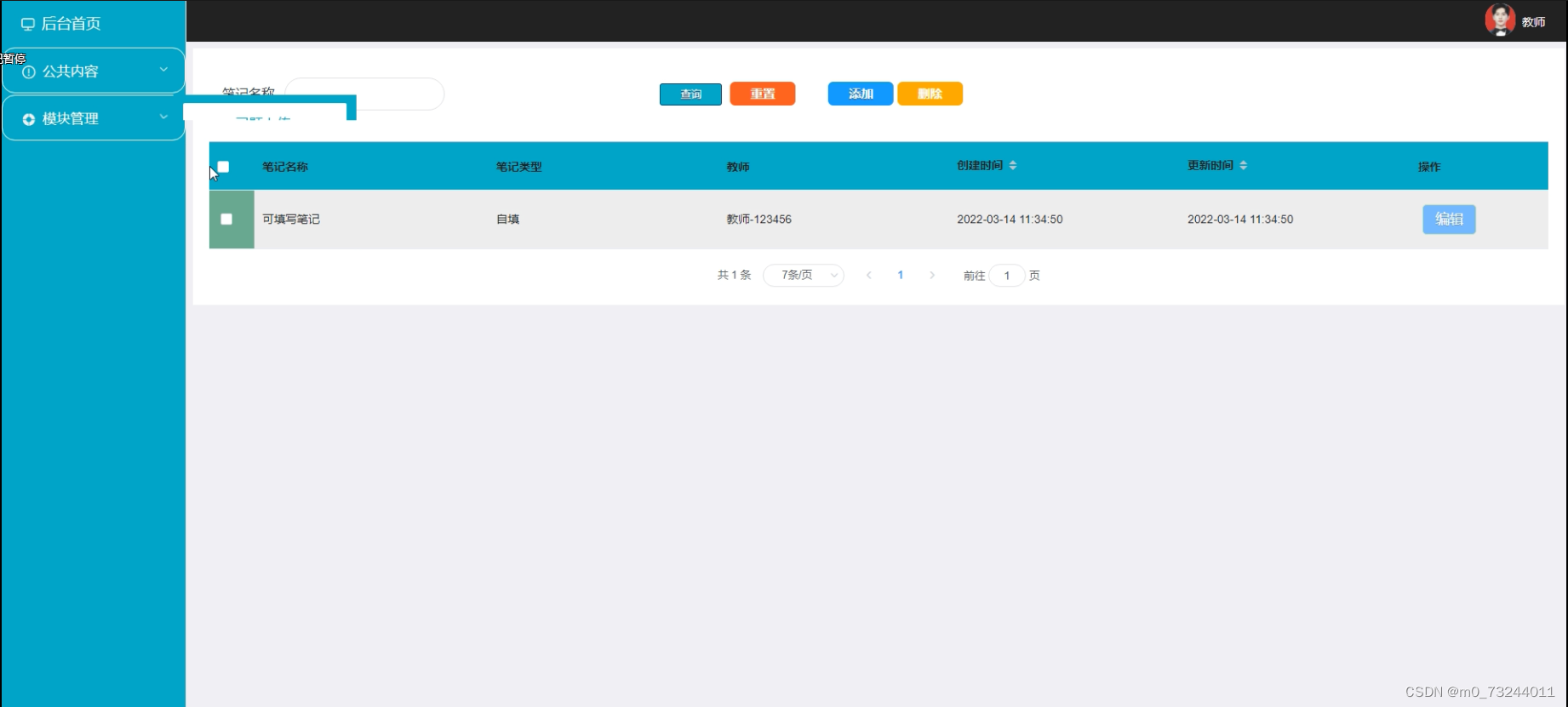Screen dimensions: 1568x707
Task: Focus the 笔记名称 search input
Action: [x=364, y=94]
